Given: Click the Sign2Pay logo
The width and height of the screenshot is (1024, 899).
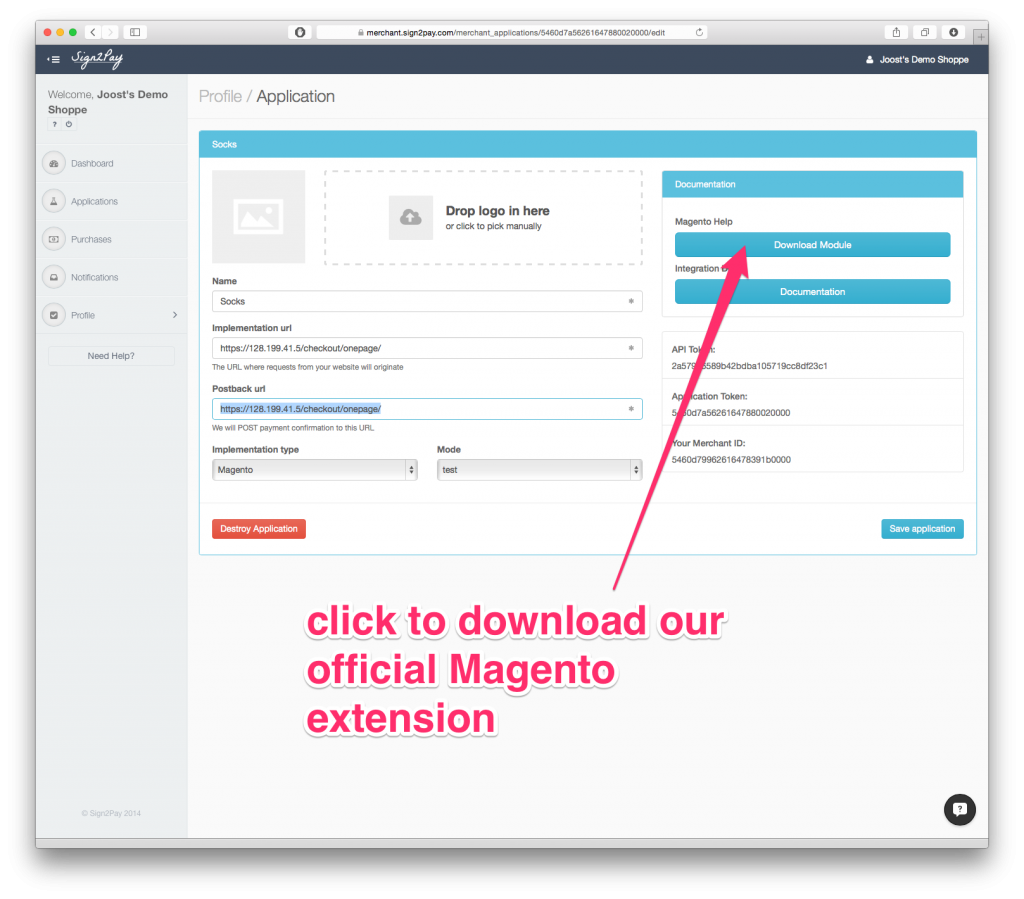Looking at the screenshot, I should coord(97,59).
